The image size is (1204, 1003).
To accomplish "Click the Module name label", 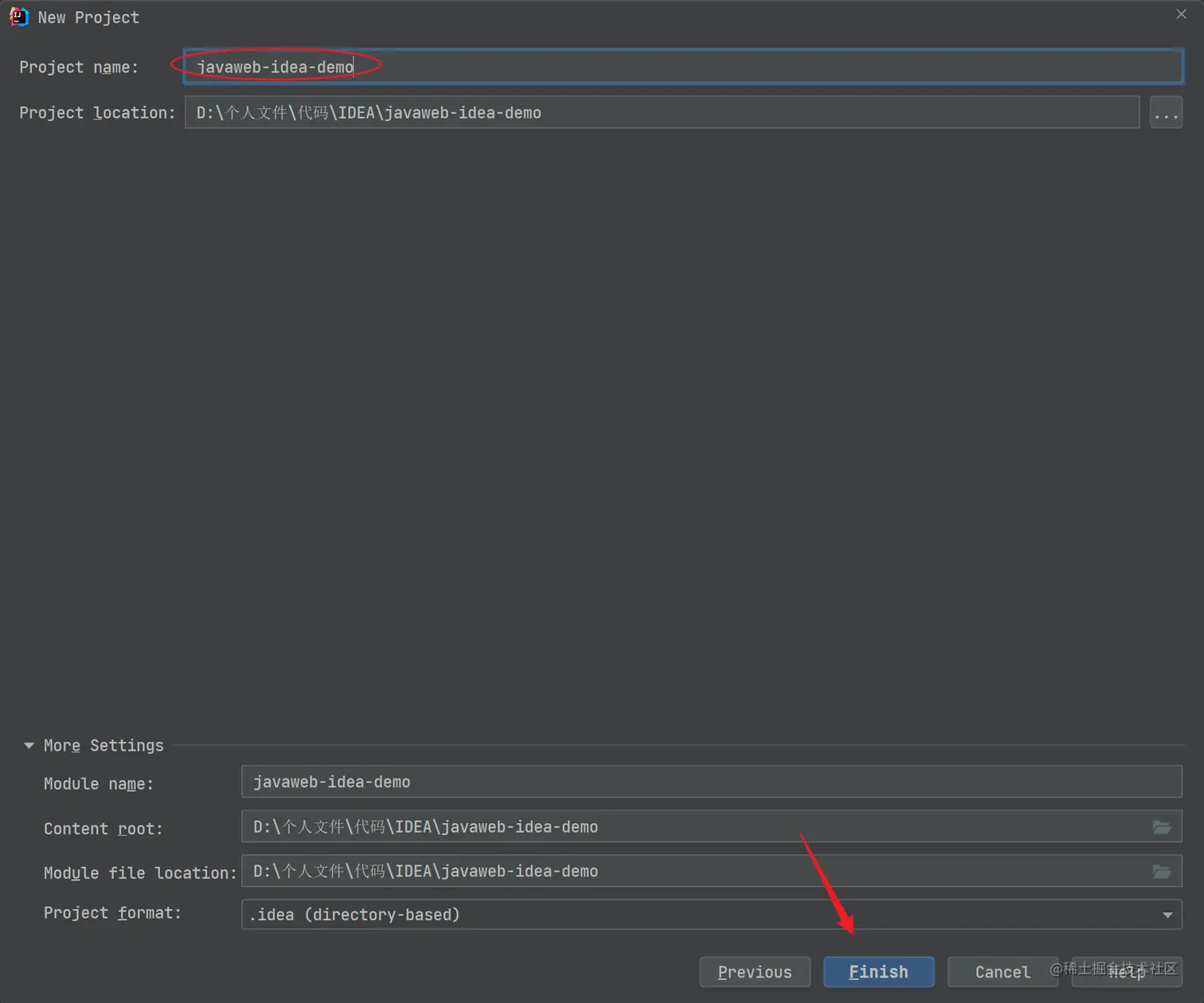I will coord(99,784).
